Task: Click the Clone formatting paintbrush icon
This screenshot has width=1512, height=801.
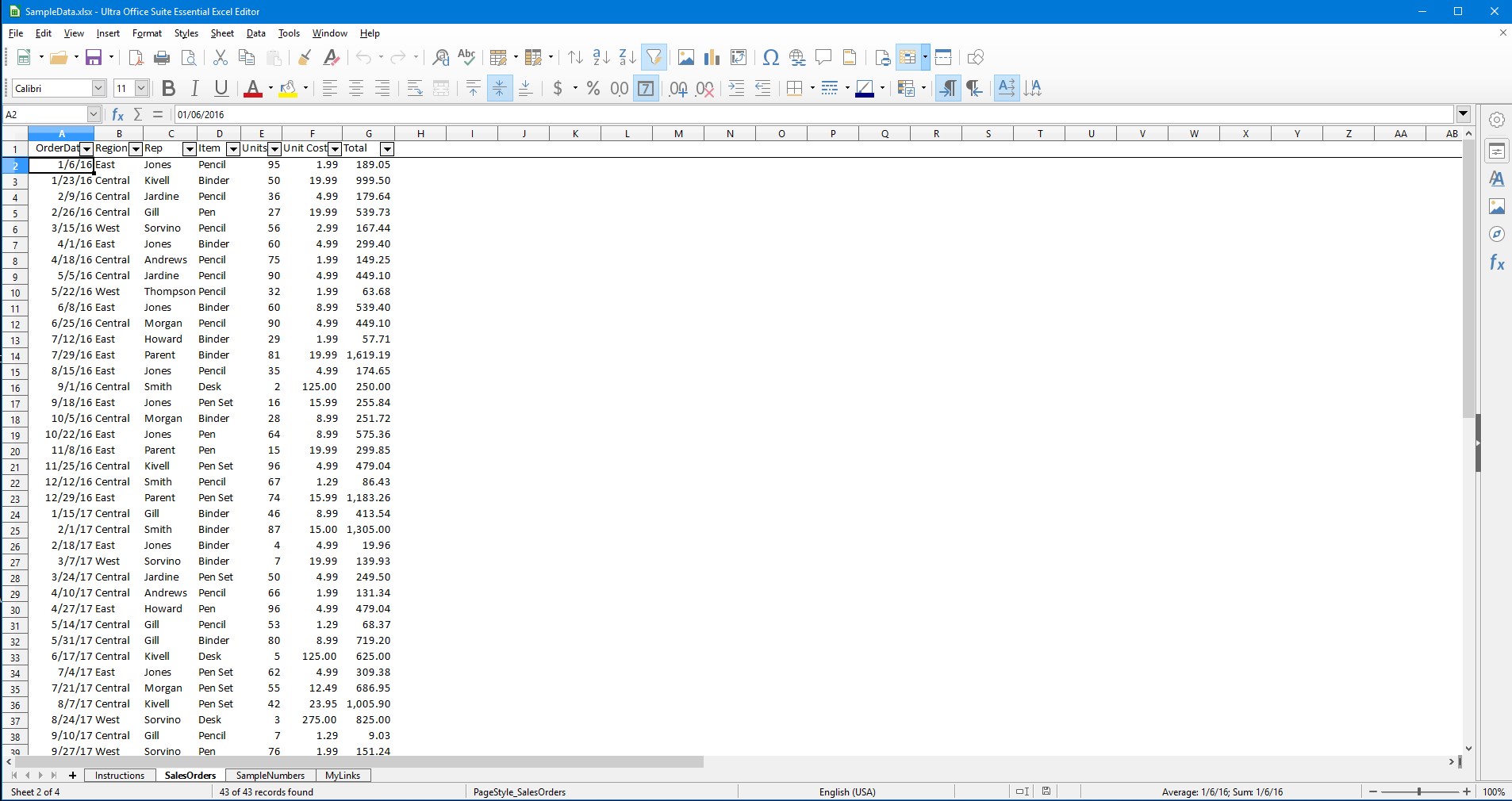Action: coord(305,57)
